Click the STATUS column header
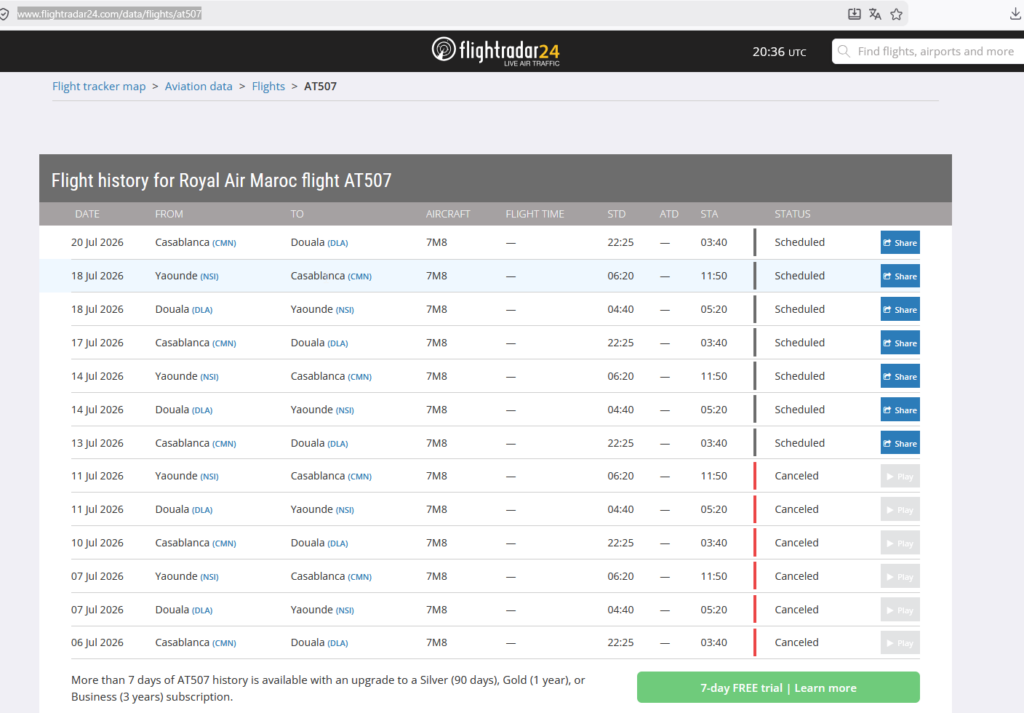The image size is (1024, 713). coord(792,214)
